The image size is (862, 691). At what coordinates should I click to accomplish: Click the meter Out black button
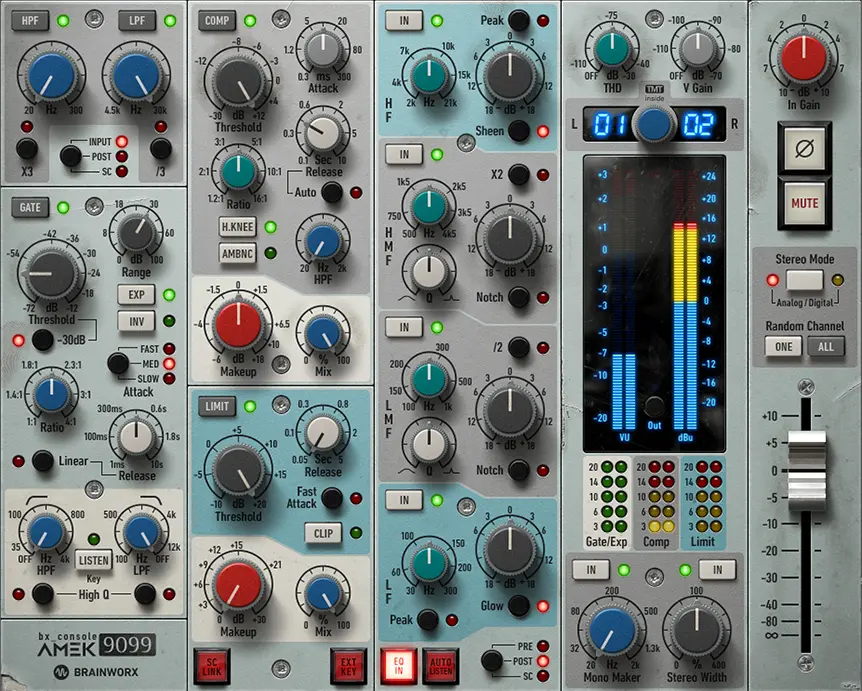click(x=654, y=407)
